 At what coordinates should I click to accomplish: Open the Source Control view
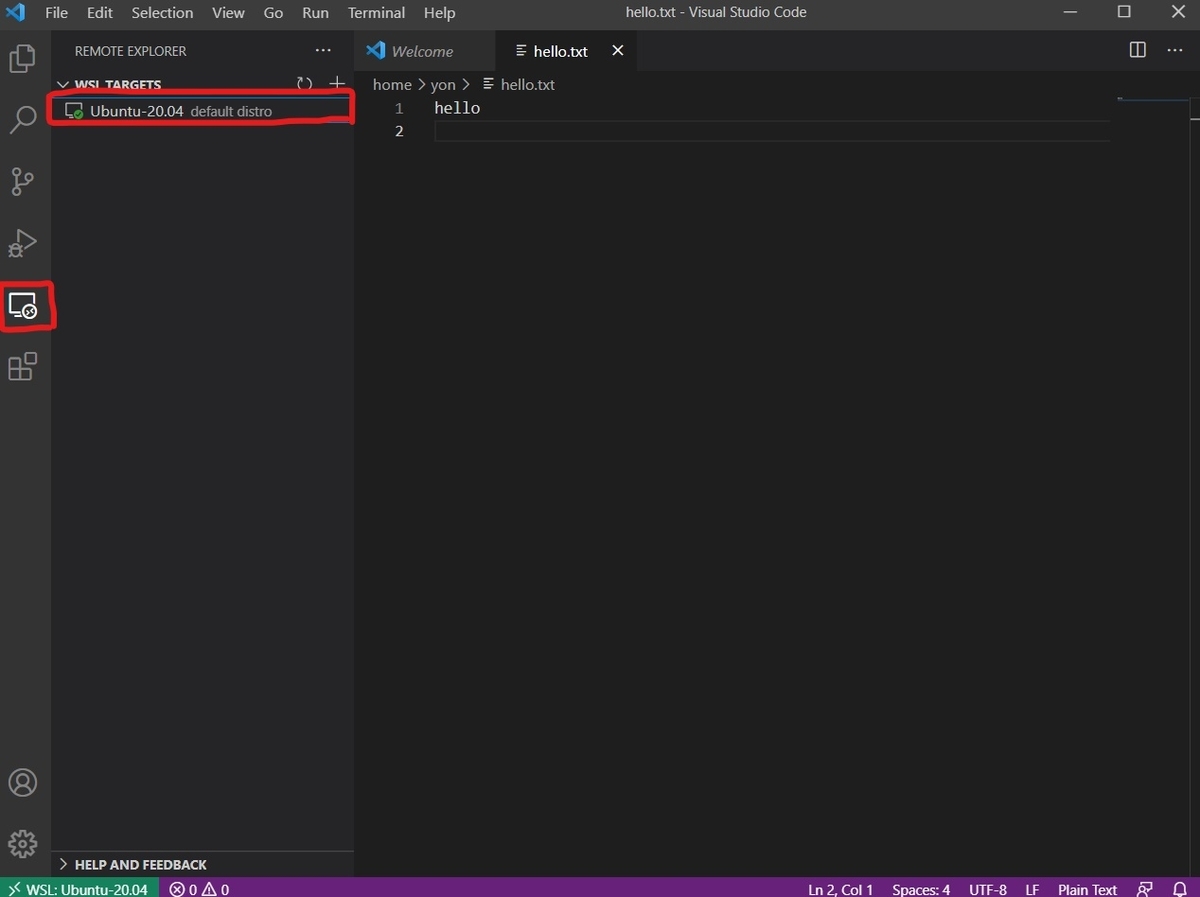click(x=22, y=182)
